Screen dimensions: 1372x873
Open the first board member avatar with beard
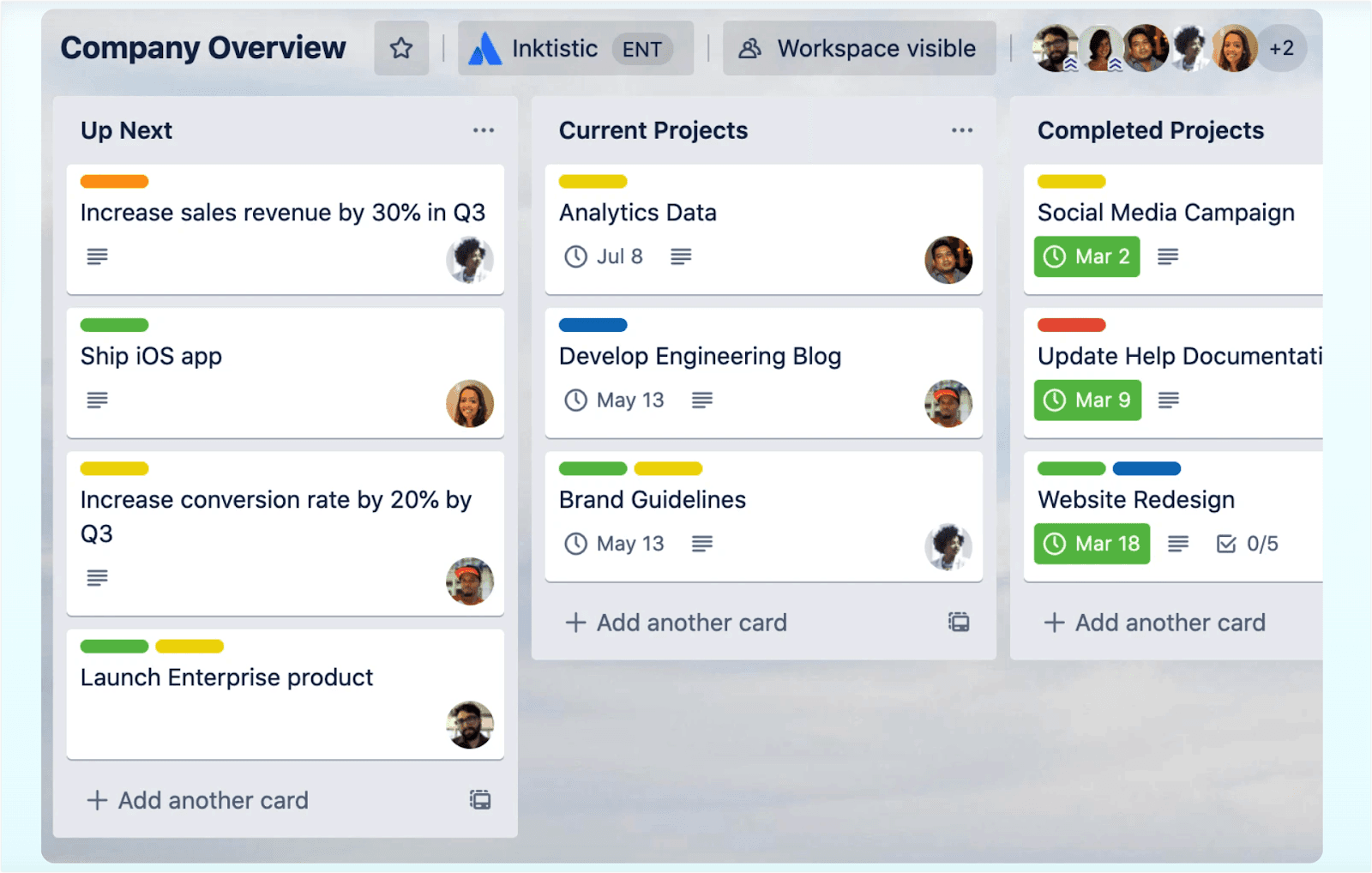[x=1056, y=48]
